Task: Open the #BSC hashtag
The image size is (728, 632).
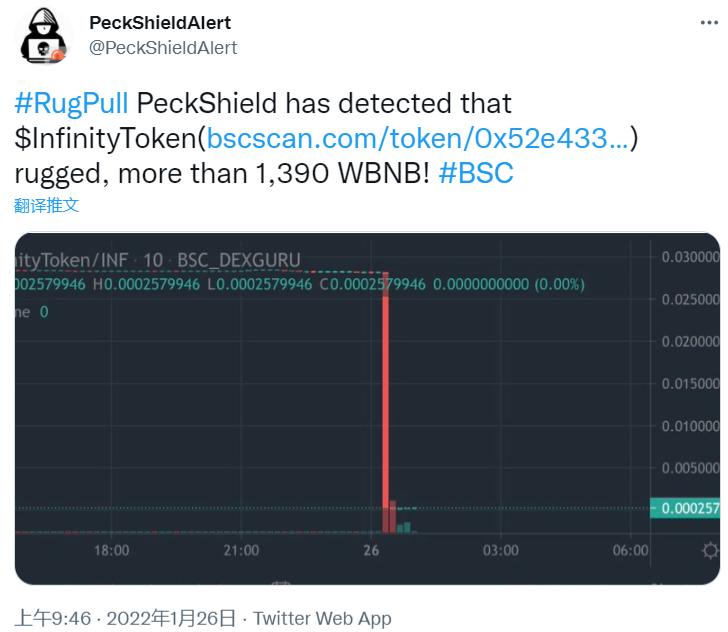Action: pyautogui.click(x=475, y=172)
